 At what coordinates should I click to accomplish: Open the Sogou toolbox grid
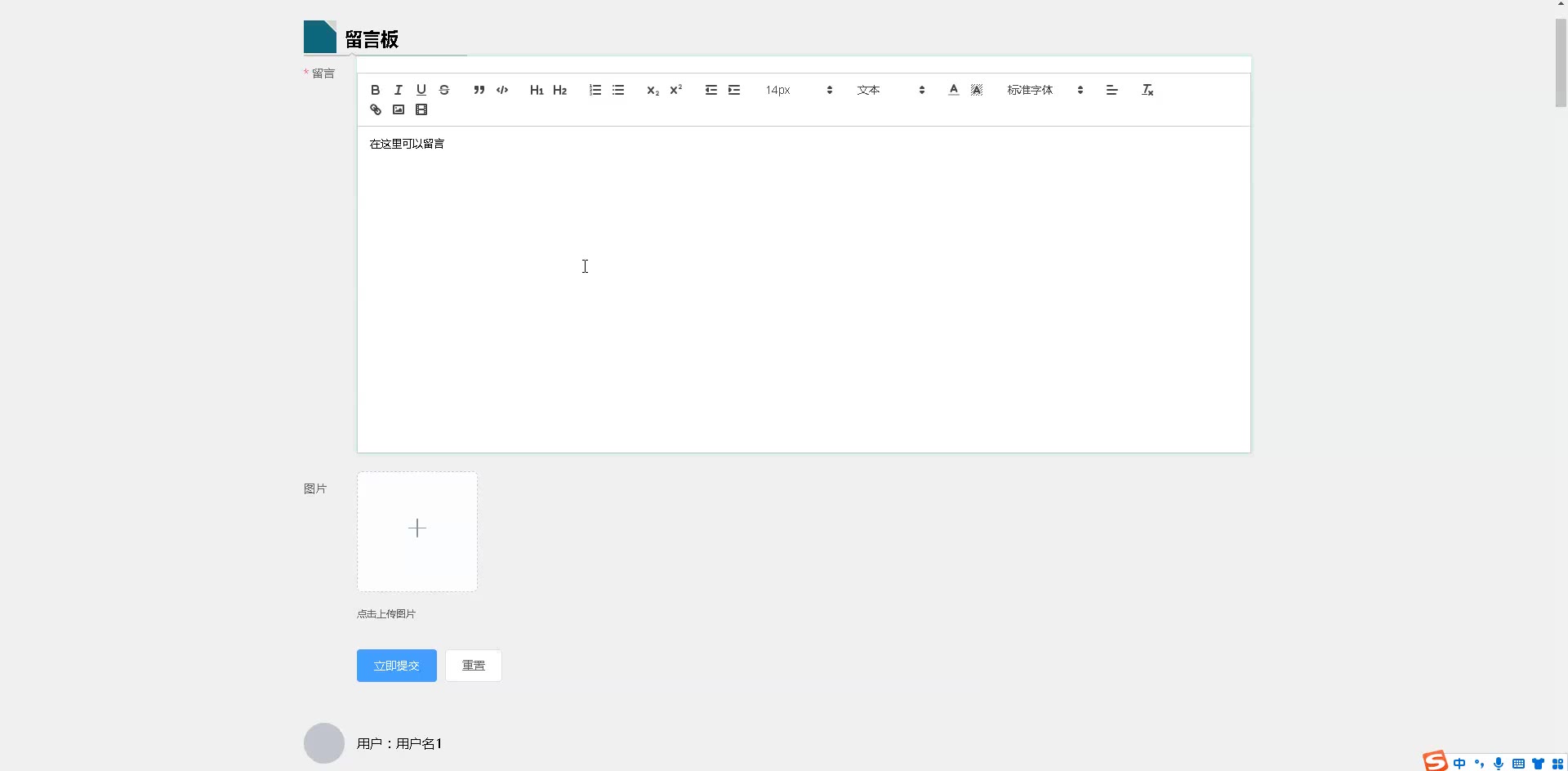click(1557, 764)
